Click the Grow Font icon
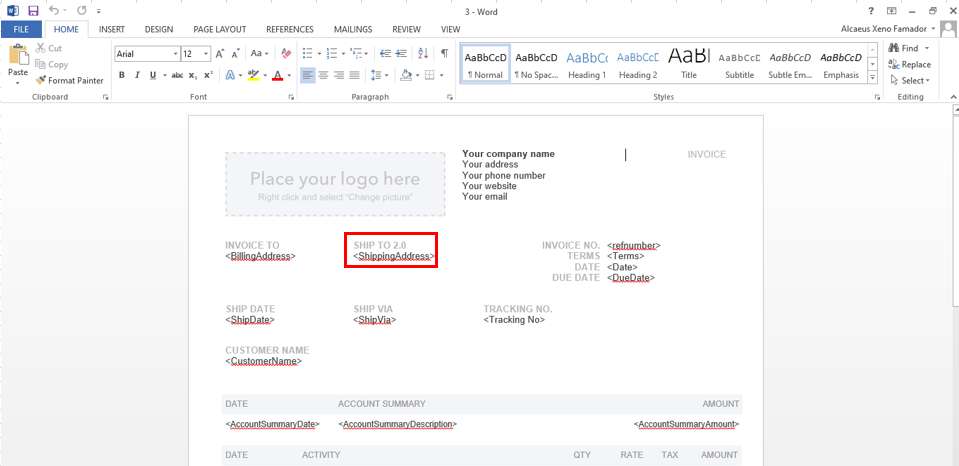Image resolution: width=959 pixels, height=466 pixels. pos(217,54)
